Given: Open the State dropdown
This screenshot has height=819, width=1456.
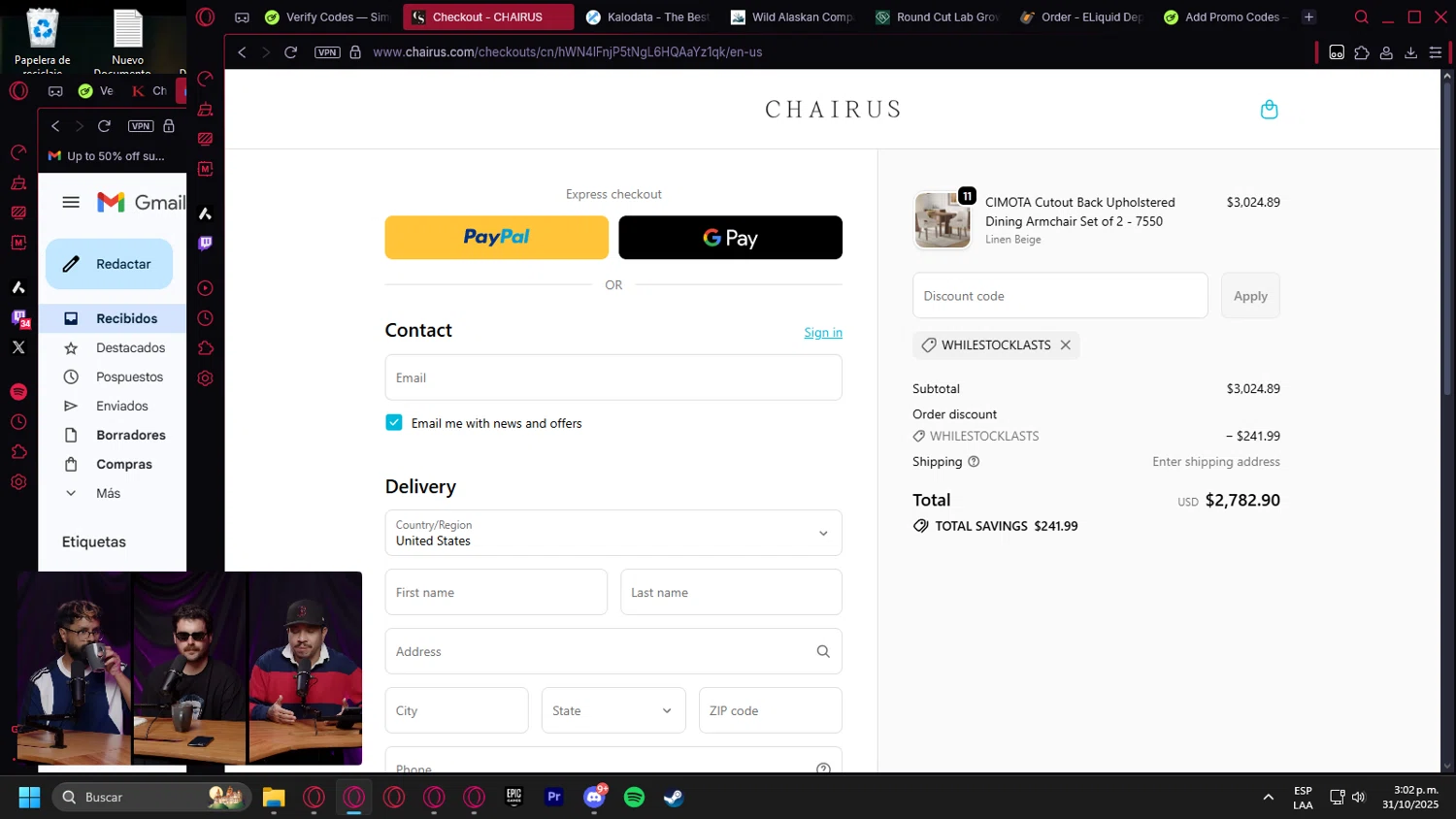Looking at the screenshot, I should click(613, 710).
